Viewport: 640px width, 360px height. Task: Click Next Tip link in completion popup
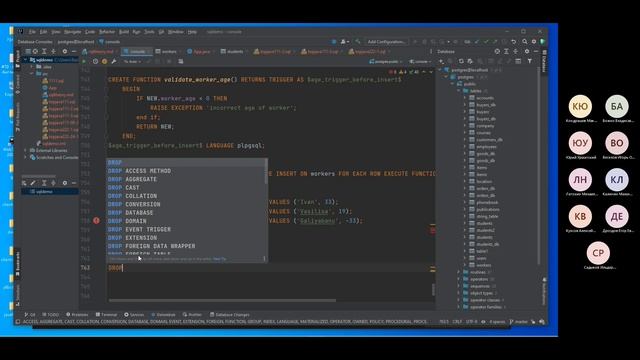[x=219, y=259]
